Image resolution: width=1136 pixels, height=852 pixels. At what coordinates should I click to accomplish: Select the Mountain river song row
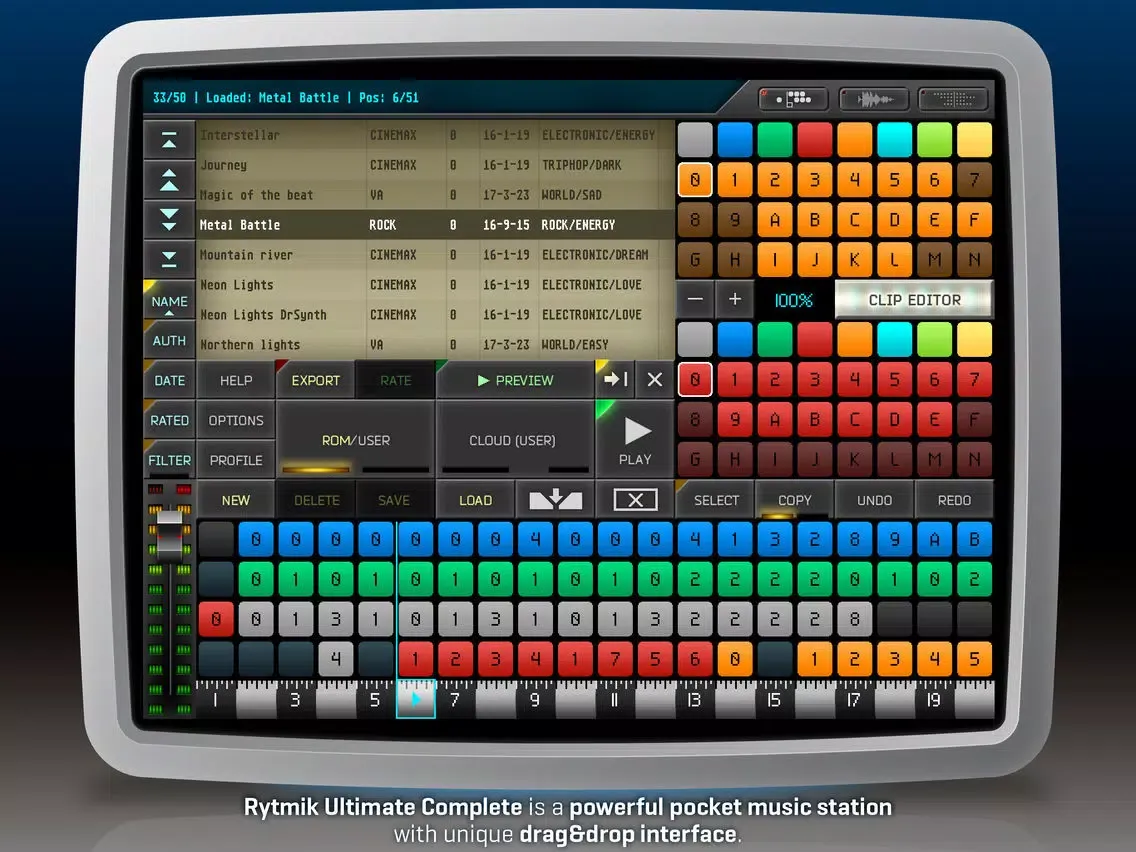coord(435,255)
